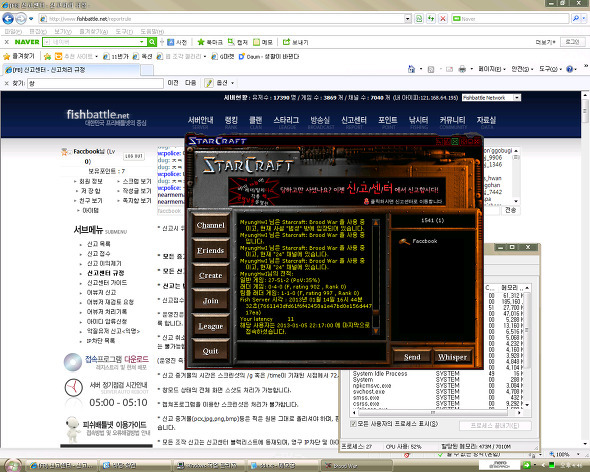This screenshot has width=590, height=472.
Task: Stop loading with the red X icon
Action: (443, 18)
